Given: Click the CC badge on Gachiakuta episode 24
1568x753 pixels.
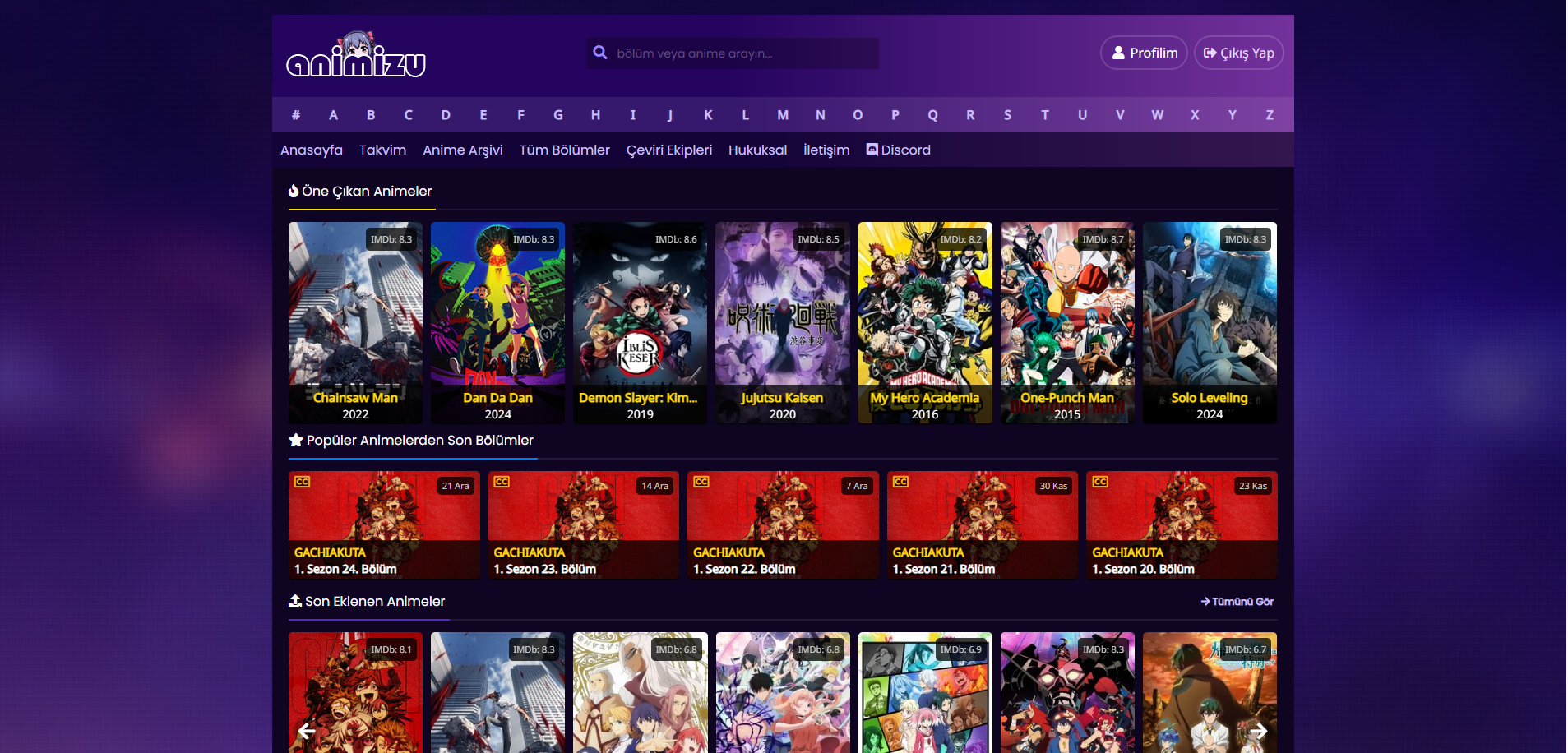Looking at the screenshot, I should 302,482.
